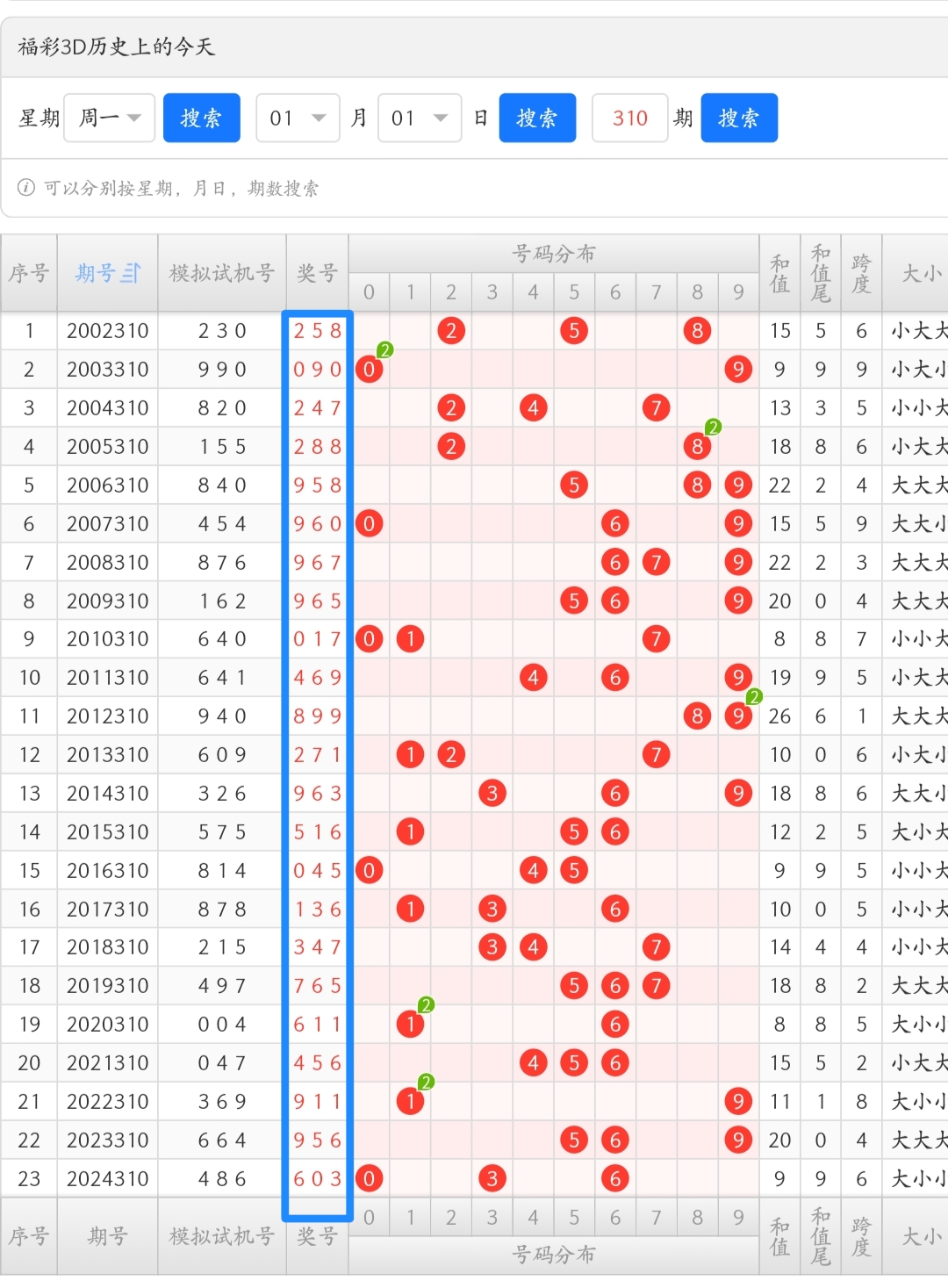Click the 福彩3D历史上的今天 title

point(116,47)
